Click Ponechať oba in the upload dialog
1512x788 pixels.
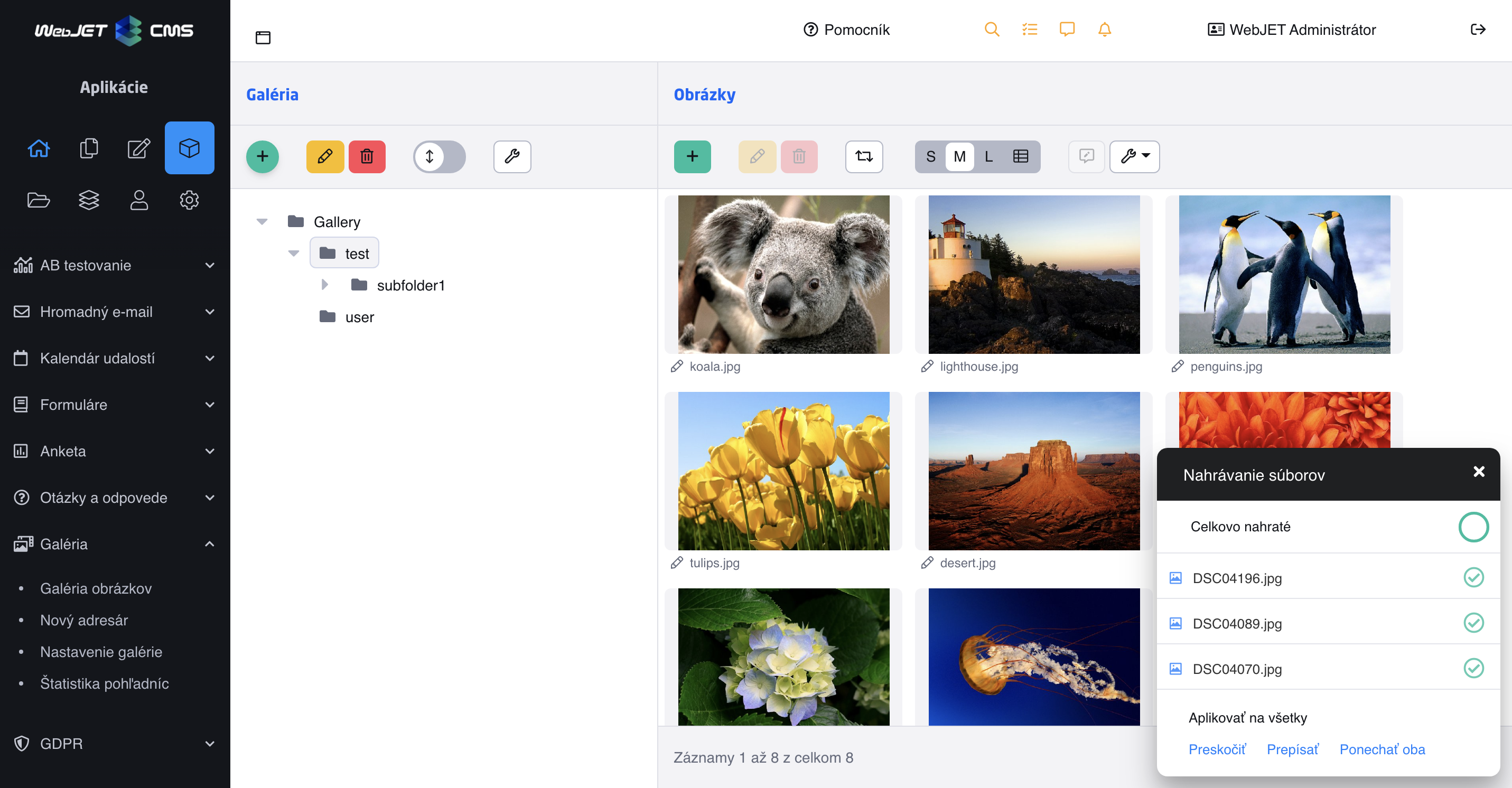click(1382, 749)
